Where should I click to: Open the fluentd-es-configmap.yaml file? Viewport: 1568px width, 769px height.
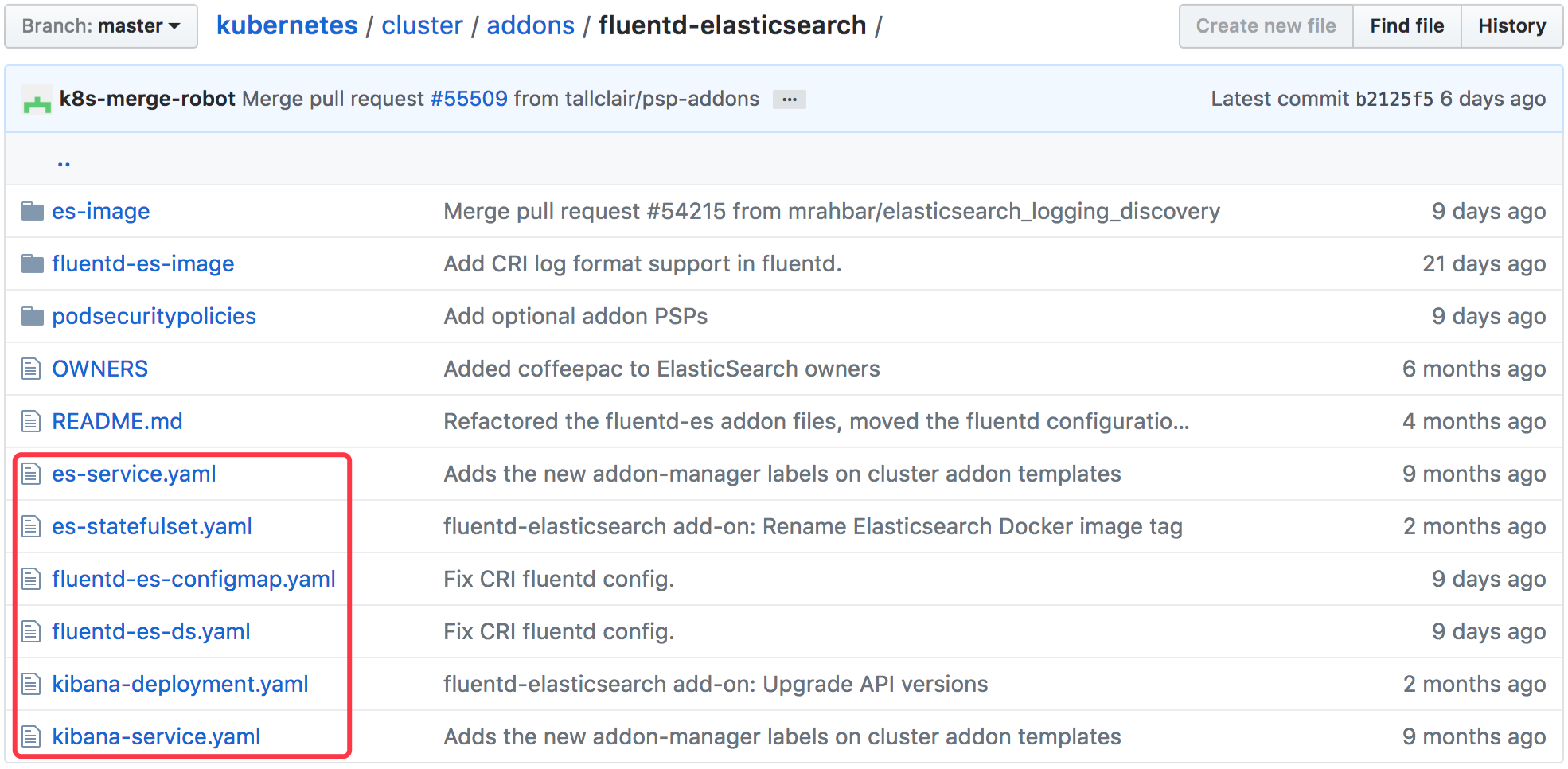(x=193, y=579)
